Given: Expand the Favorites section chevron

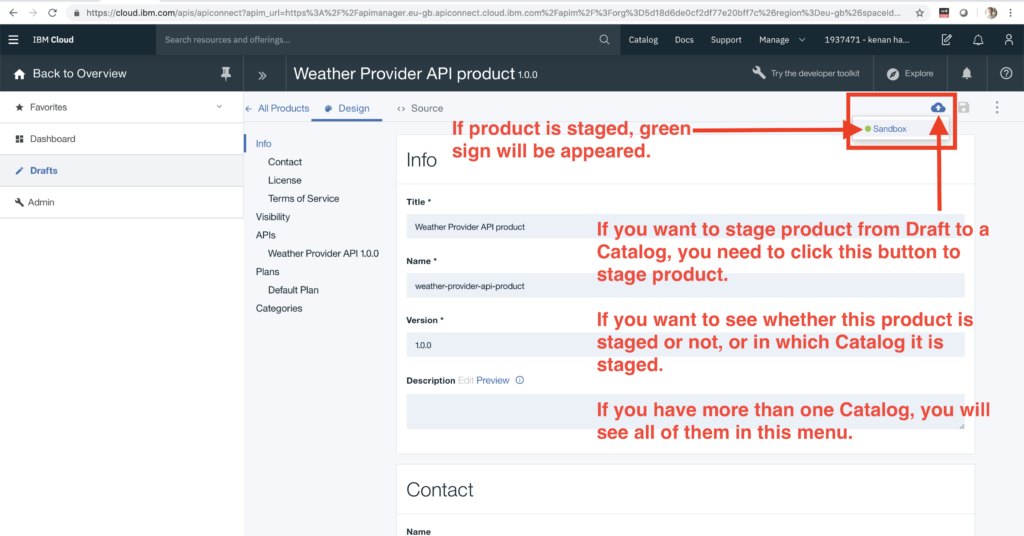Looking at the screenshot, I should [x=219, y=107].
